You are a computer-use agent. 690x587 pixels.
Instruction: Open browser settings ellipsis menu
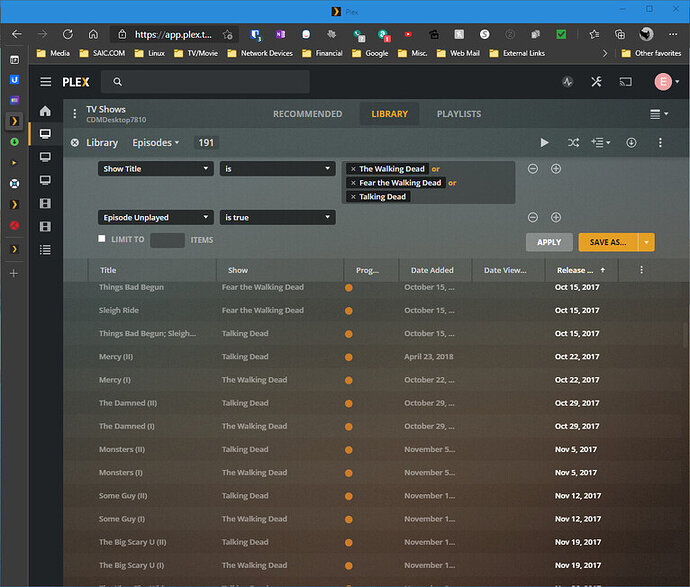[x=673, y=34]
